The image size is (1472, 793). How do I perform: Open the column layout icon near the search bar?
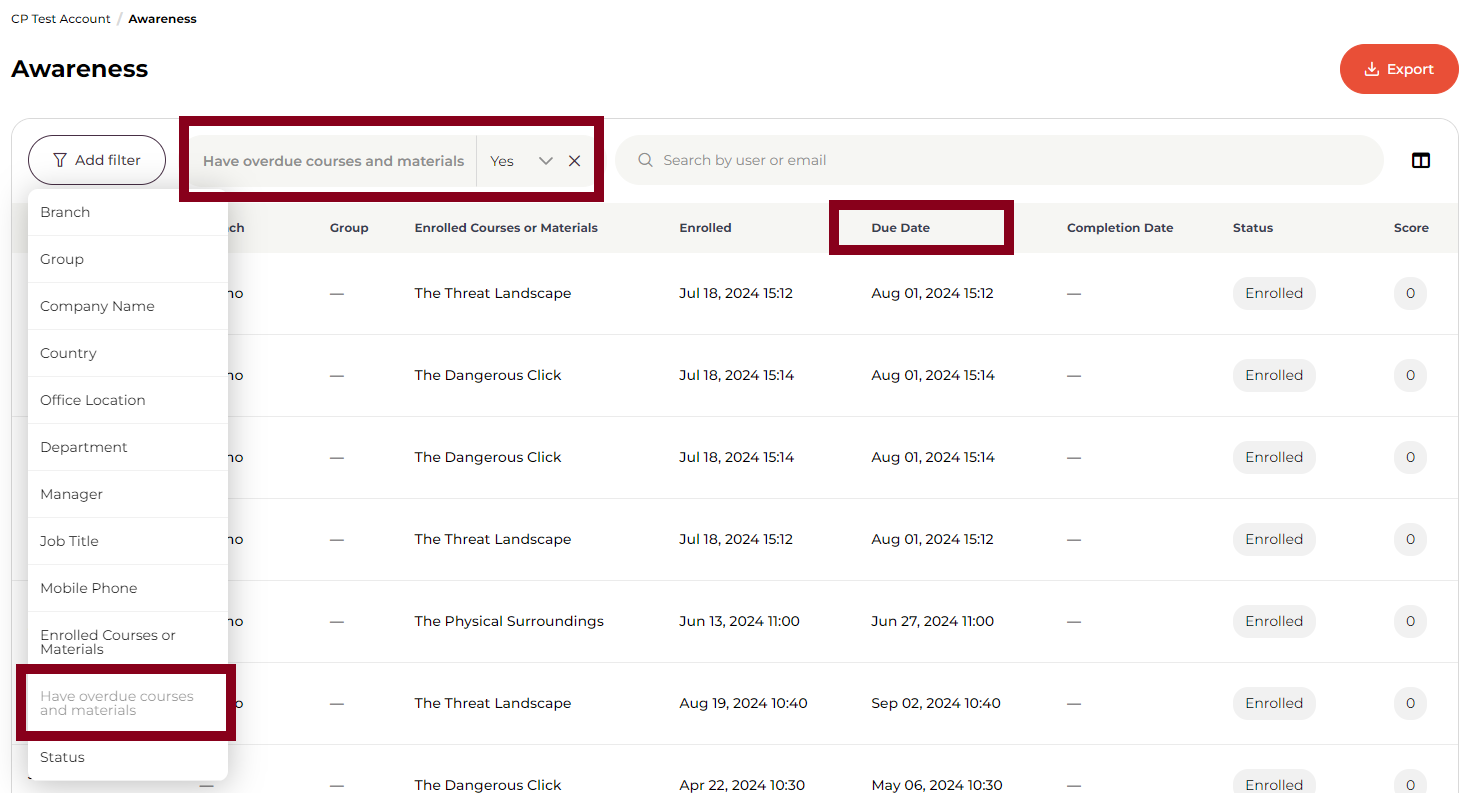tap(1421, 160)
